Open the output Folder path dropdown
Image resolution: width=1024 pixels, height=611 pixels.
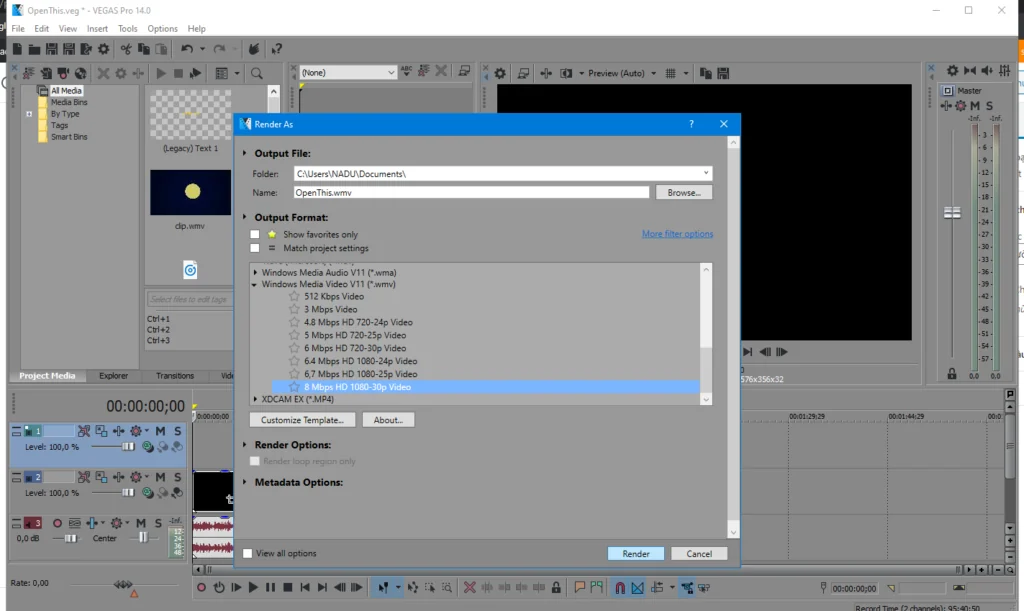pyautogui.click(x=706, y=173)
